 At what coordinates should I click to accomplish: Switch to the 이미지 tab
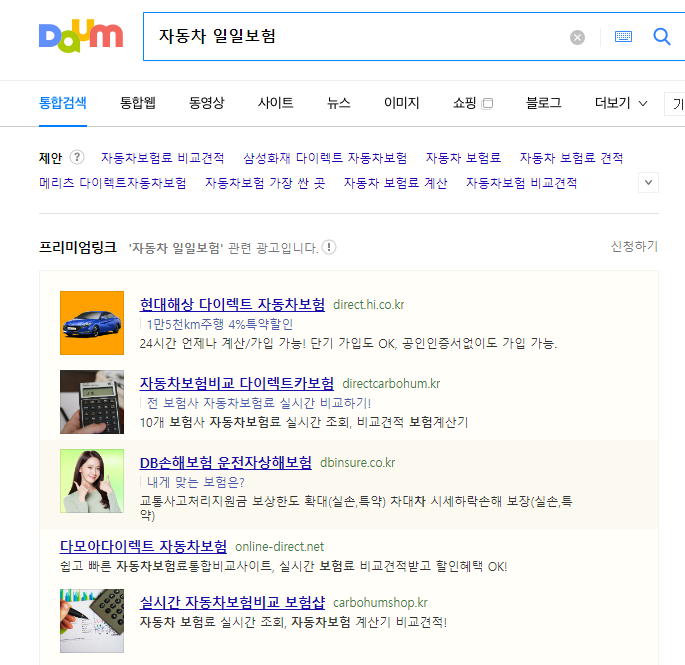click(x=401, y=103)
